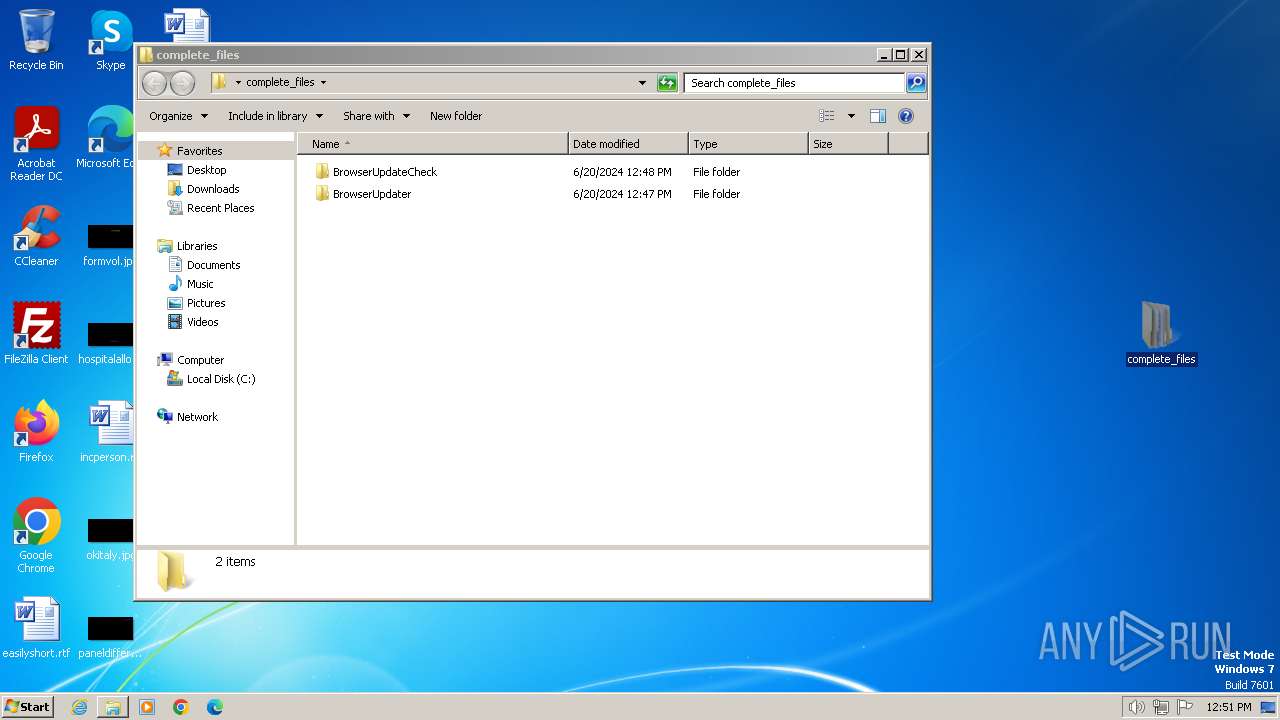Select Desktop in the navigation pane

(x=206, y=170)
